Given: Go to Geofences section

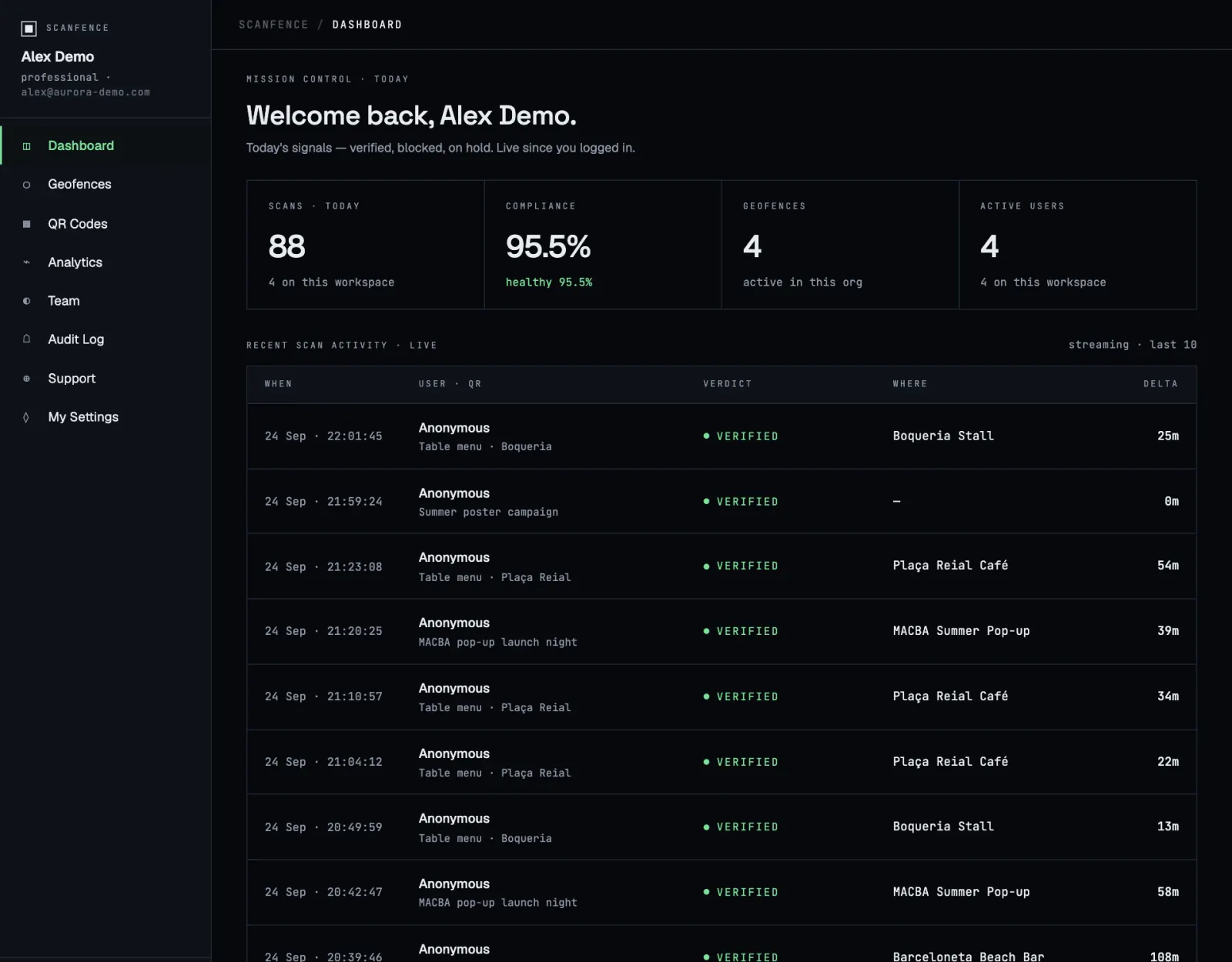Looking at the screenshot, I should click(x=106, y=185).
